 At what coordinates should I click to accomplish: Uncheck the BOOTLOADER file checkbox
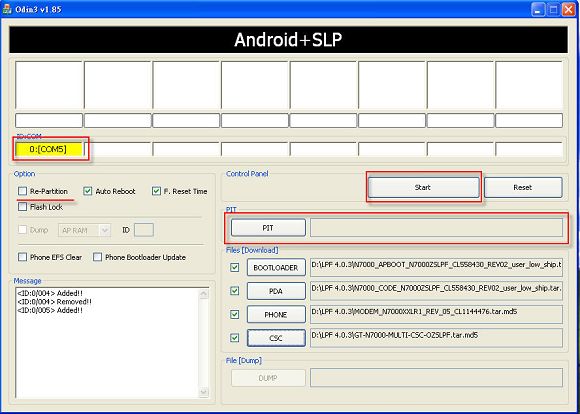[235, 267]
